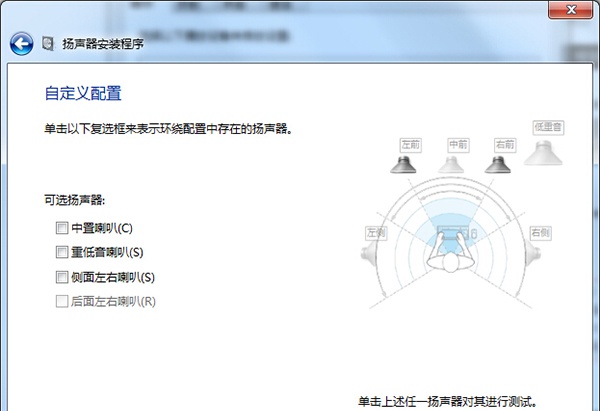Screen dimensions: 600x411
Task: Enable the 中置喇叭(C) checkbox
Action: pyautogui.click(x=62, y=228)
